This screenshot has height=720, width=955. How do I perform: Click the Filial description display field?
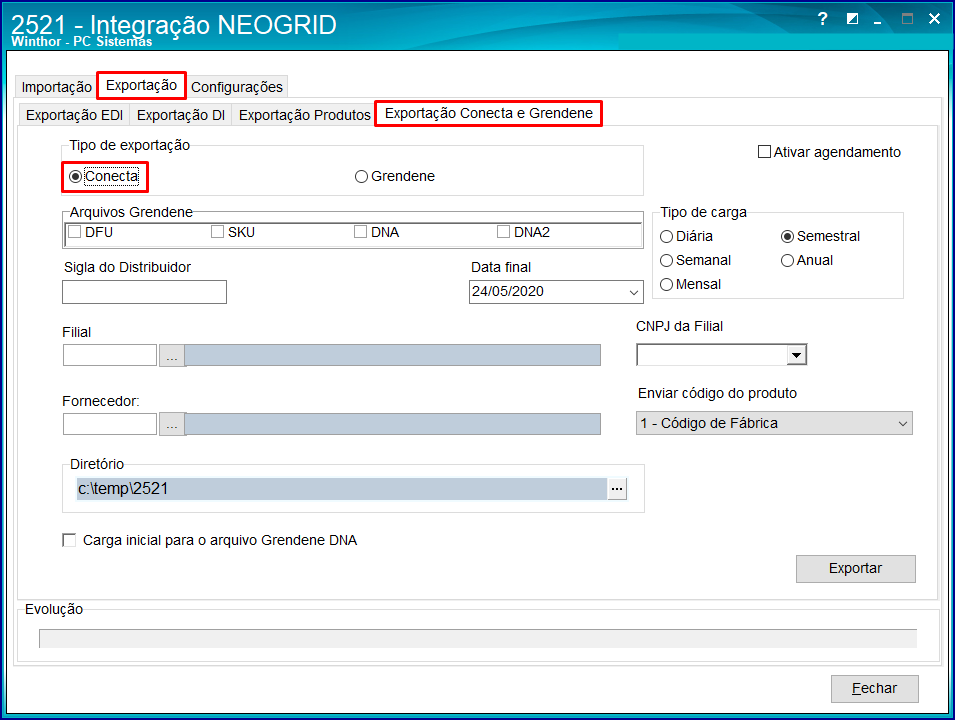(393, 355)
